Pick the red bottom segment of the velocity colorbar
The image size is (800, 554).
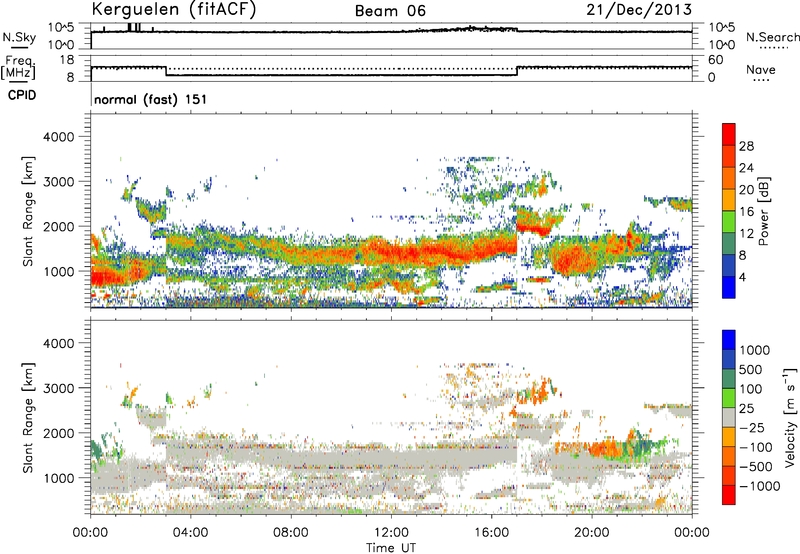click(729, 495)
